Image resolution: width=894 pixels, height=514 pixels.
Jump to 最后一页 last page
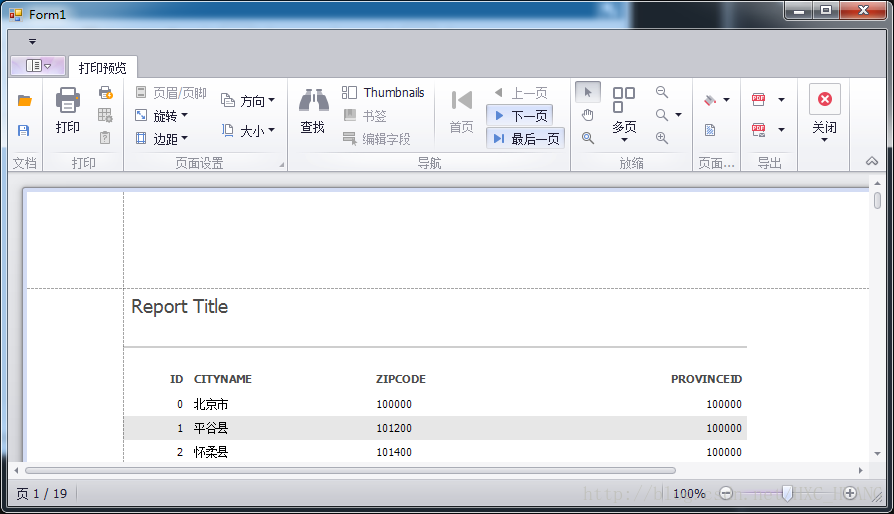(526, 138)
